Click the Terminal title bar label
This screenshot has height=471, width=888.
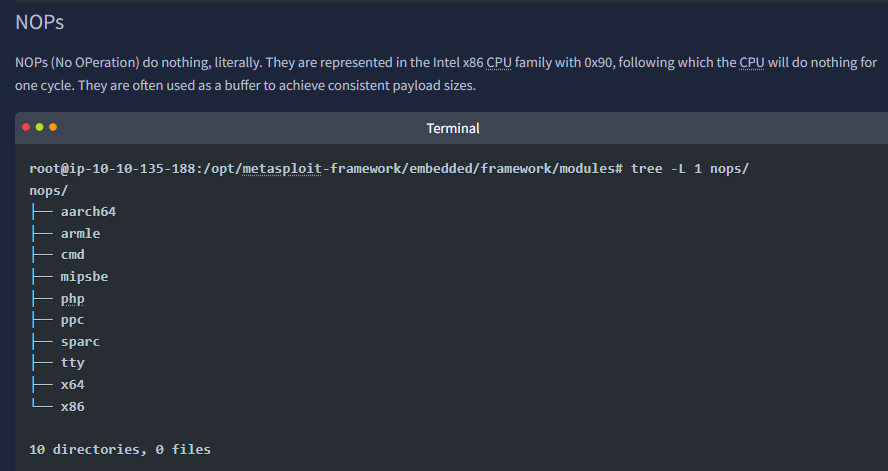[x=453, y=129]
